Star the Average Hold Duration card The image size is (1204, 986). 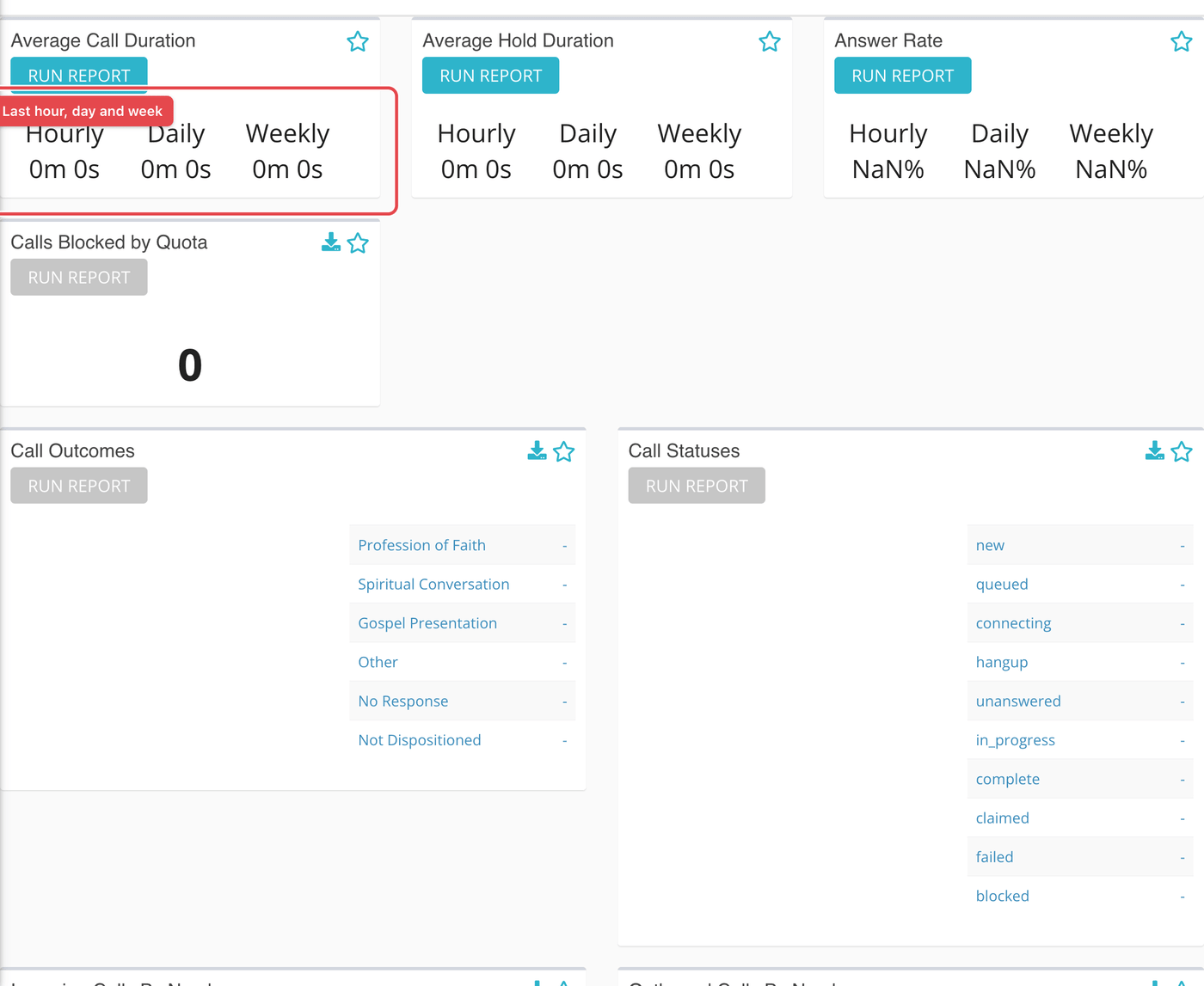tap(770, 41)
